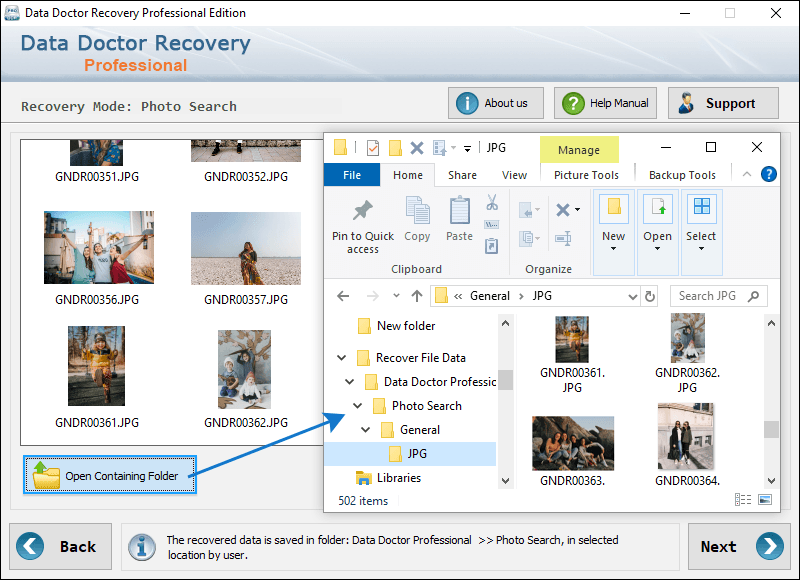Expand the Open ribbon group

[658, 232]
